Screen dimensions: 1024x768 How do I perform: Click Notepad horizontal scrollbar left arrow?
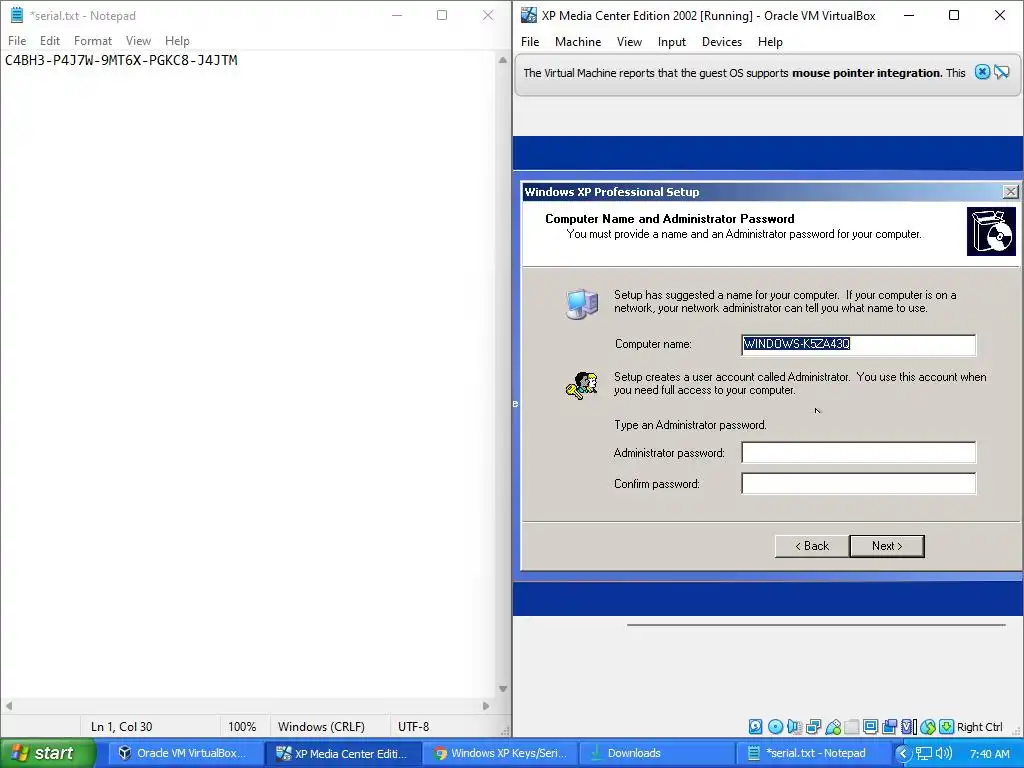(x=8, y=705)
